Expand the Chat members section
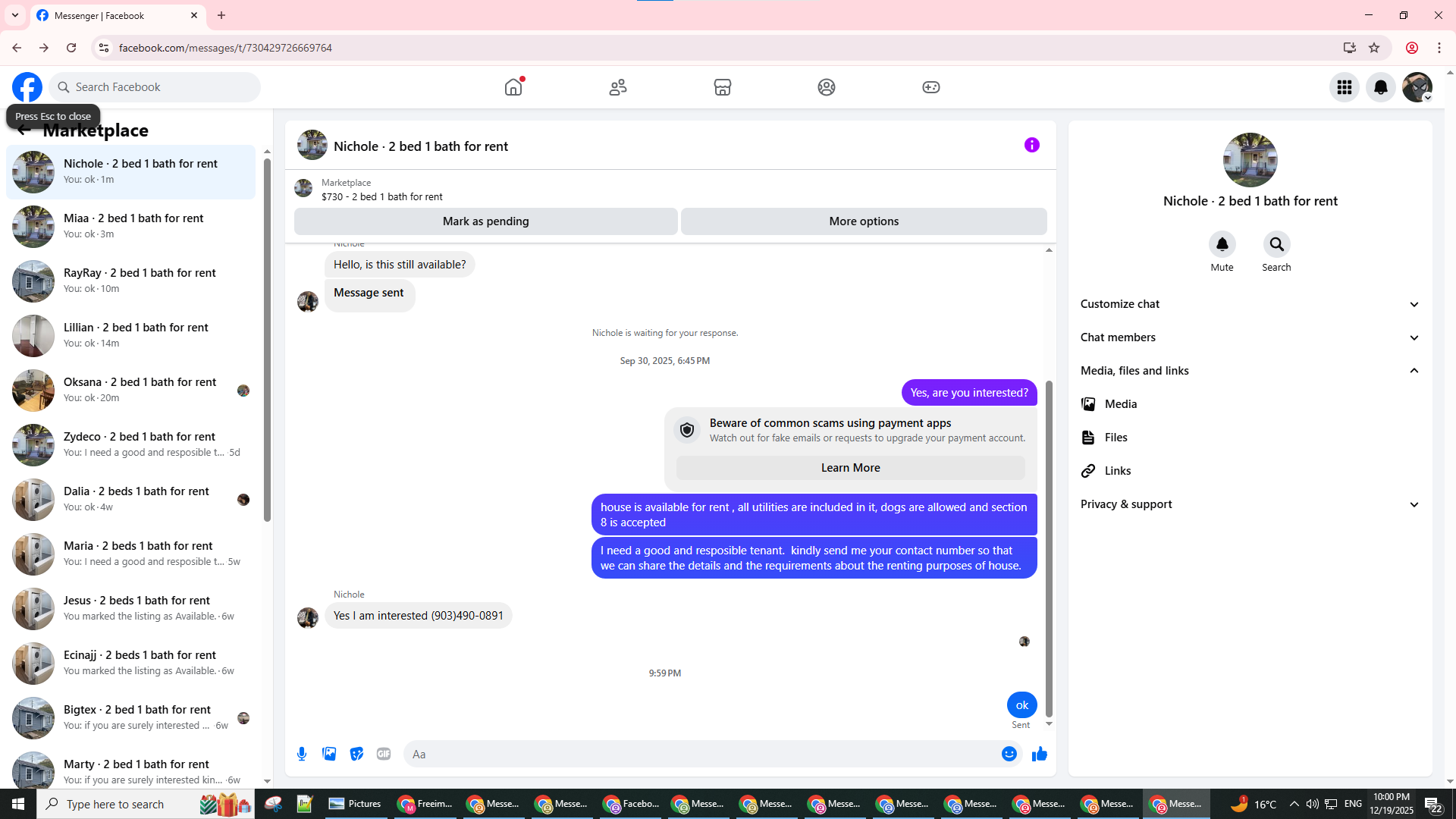1456x819 pixels. 1250,337
